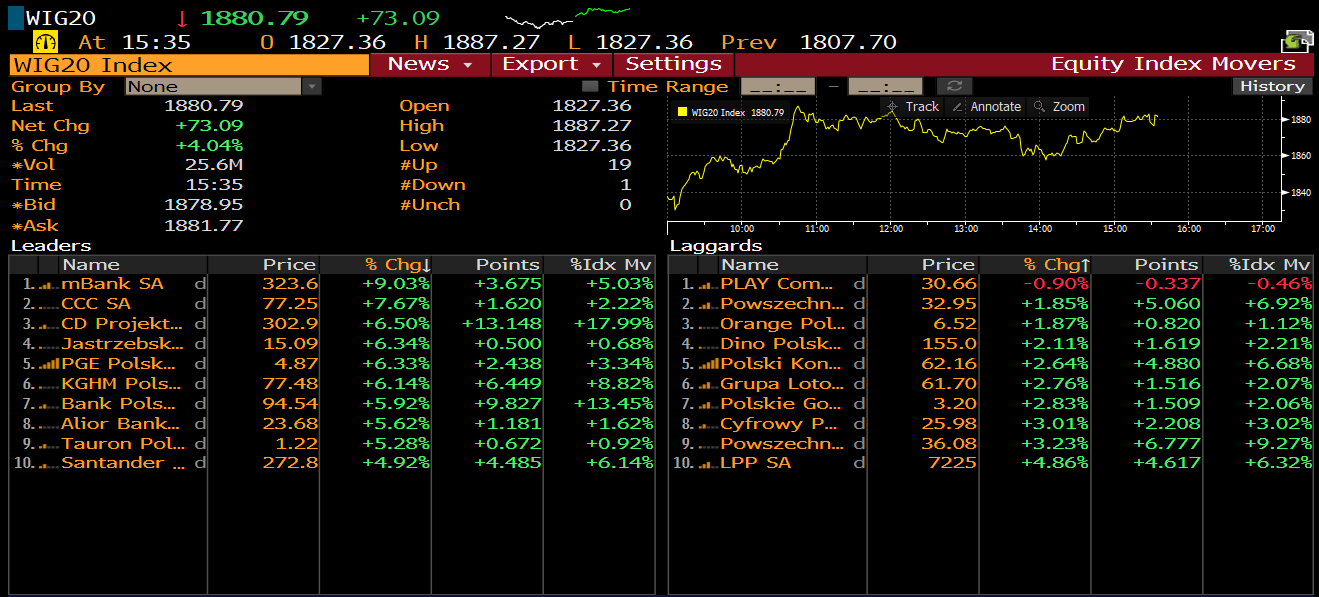This screenshot has height=597, width=1319.
Task: Click the +17.99% index move for CD Projekt
Action: [613, 325]
